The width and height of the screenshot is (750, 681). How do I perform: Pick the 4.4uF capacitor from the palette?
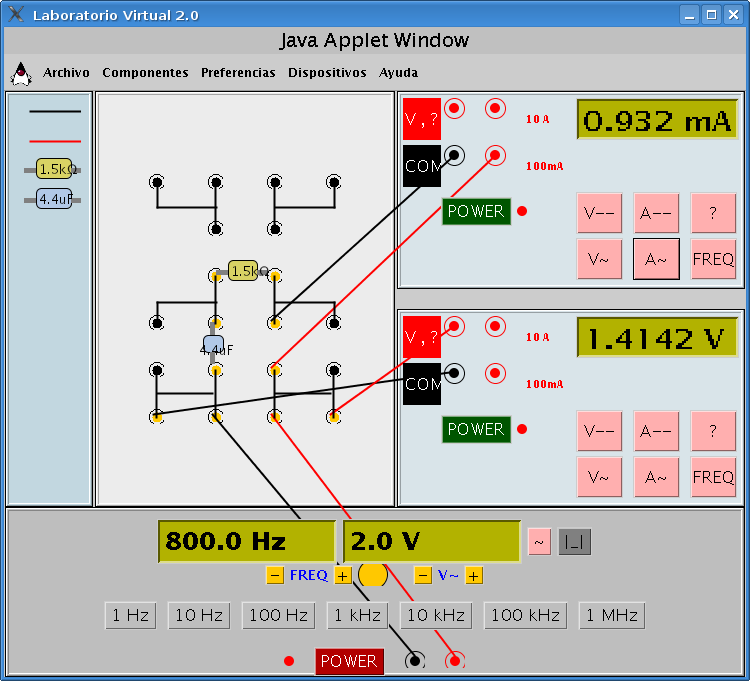[54, 199]
